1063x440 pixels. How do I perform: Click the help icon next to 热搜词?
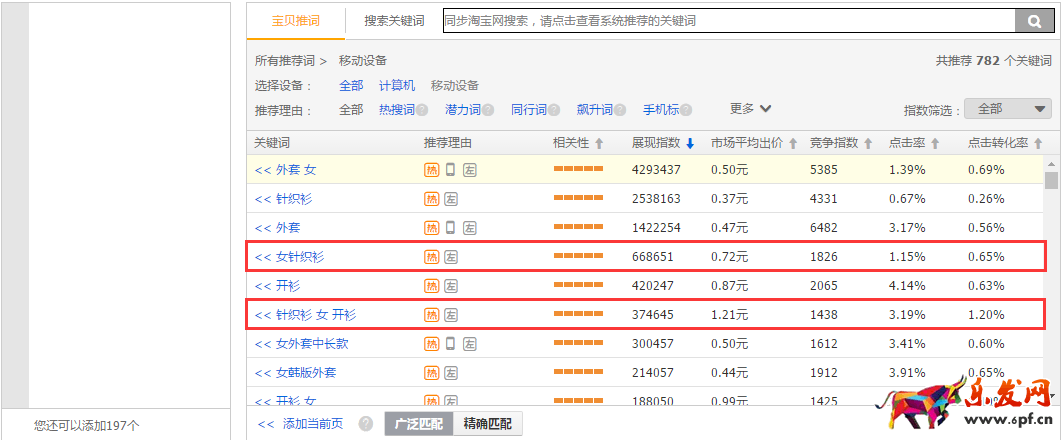pos(422,110)
